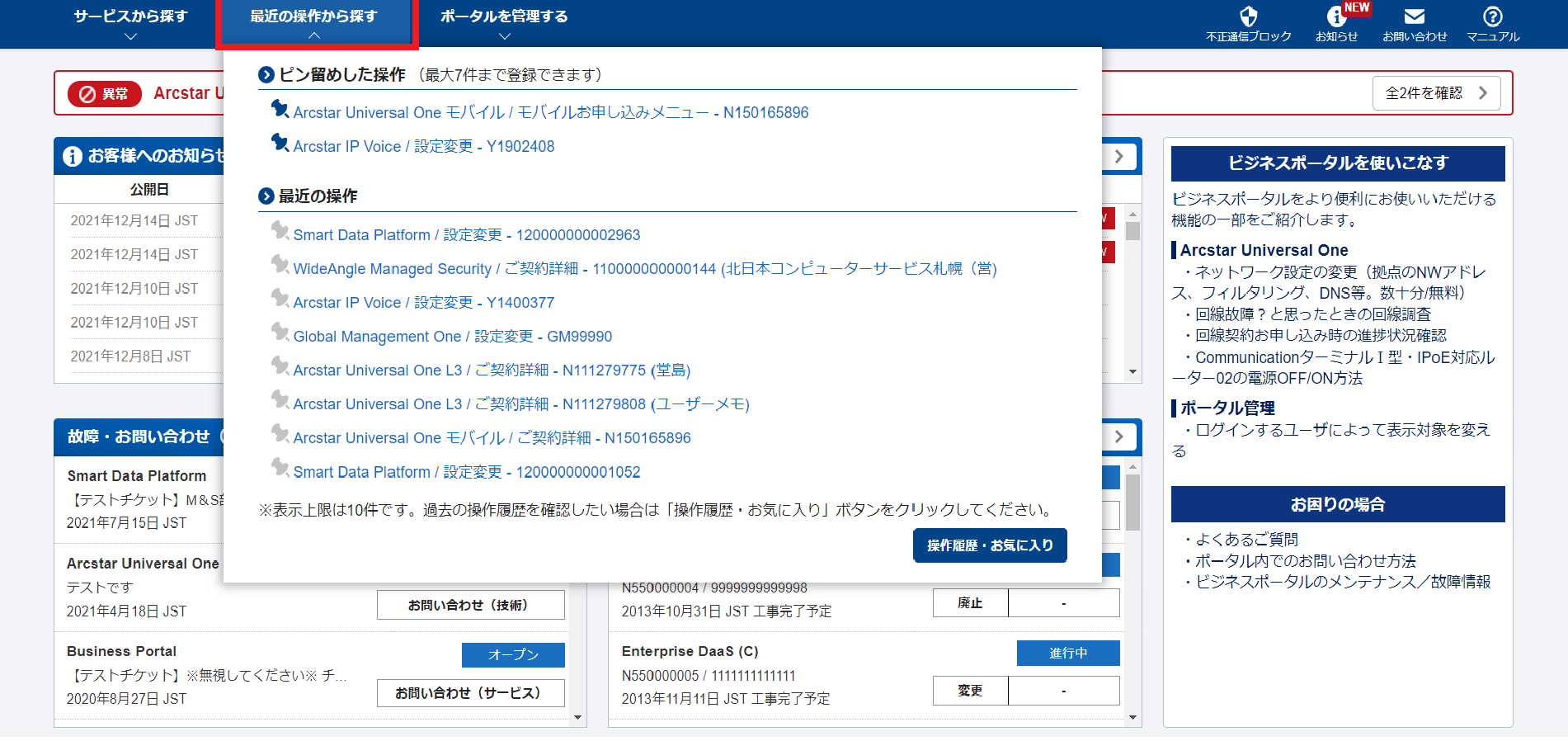Pin Smart Data Platform 120000000001052 entry
Screen dimensions: 1568x741
(280, 468)
